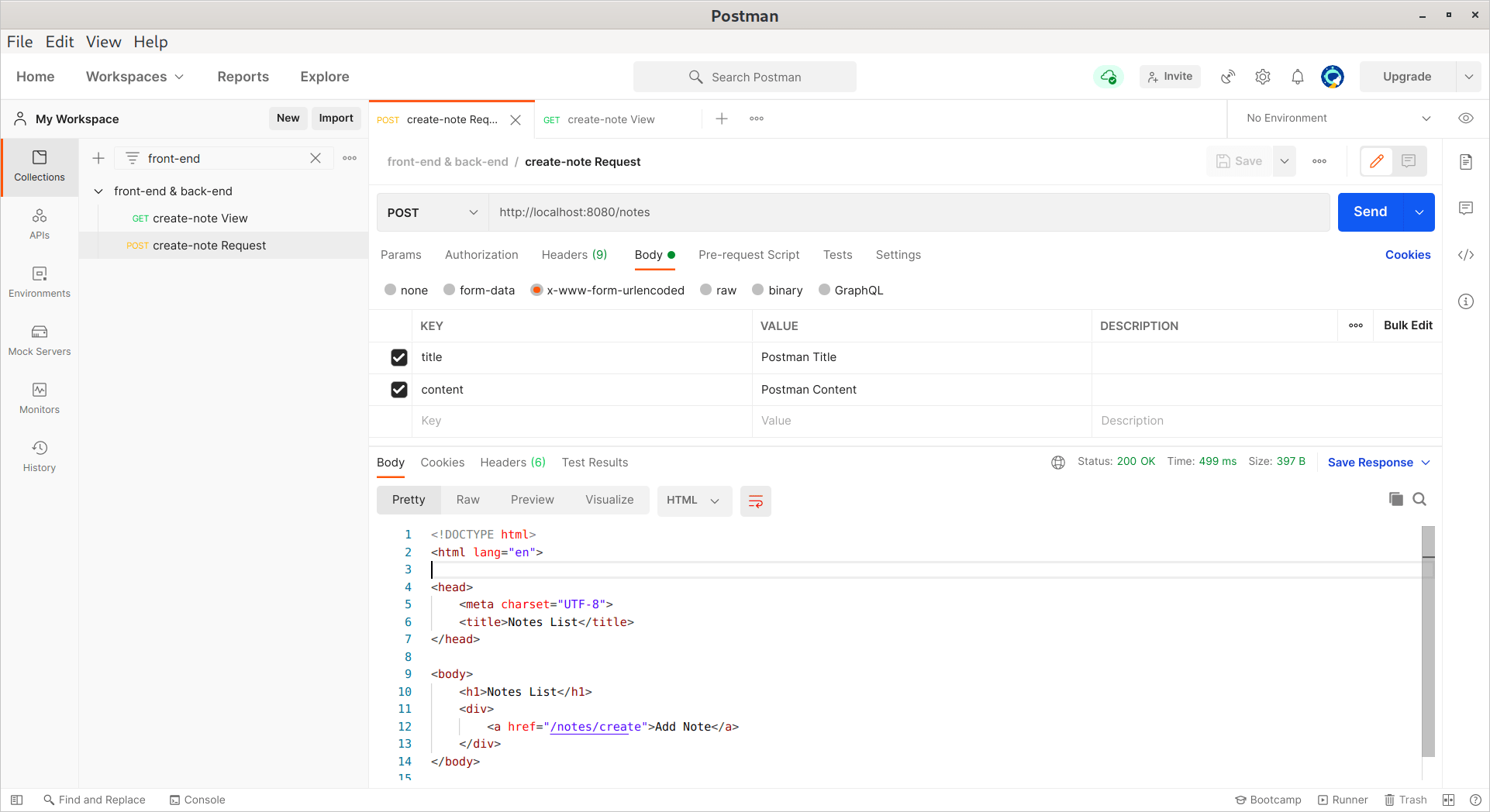Open the documentation icon in right sidebar
Viewport: 1490px width, 812px height.
click(1466, 162)
